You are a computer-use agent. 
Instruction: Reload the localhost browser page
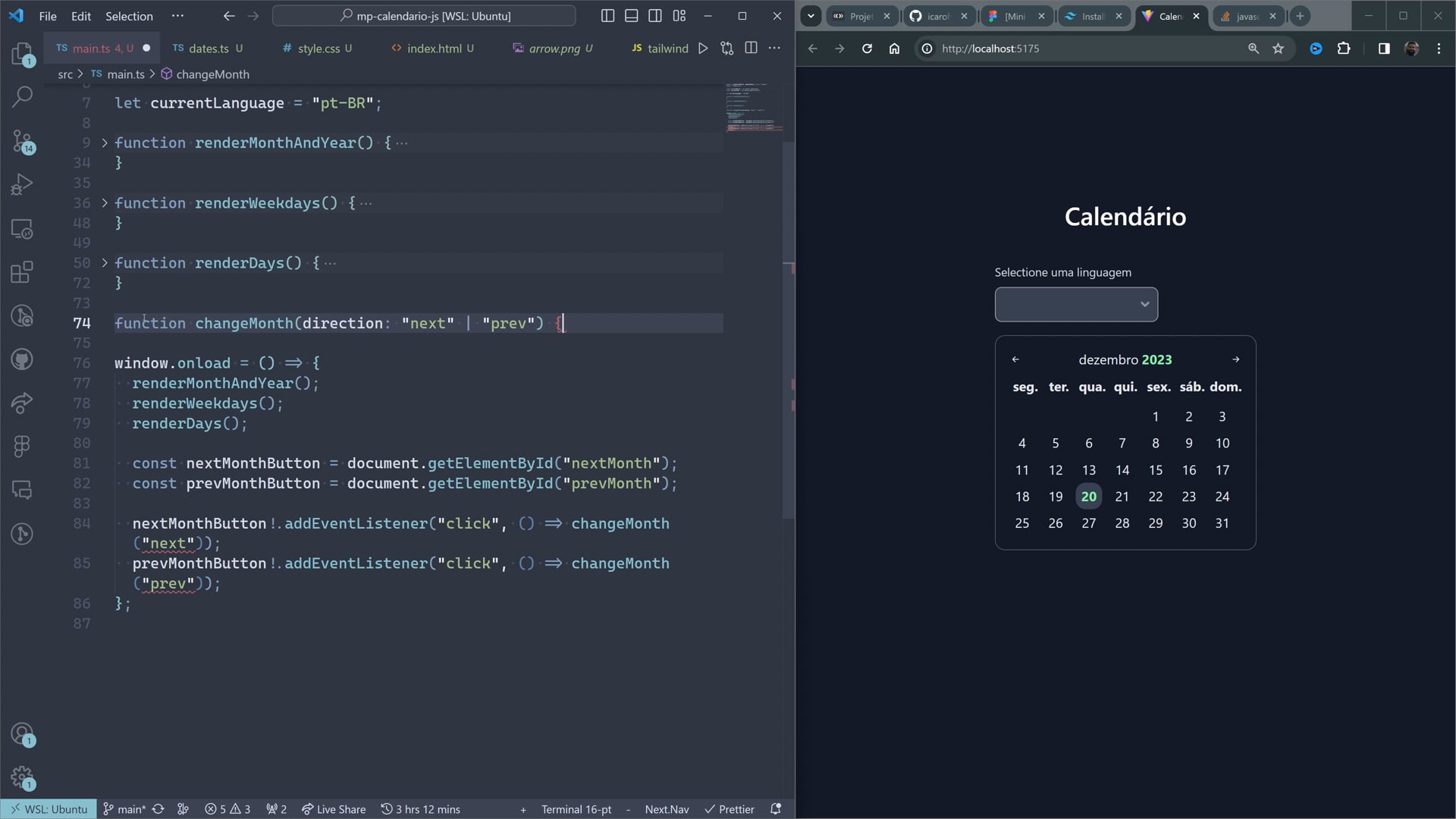pos(867,49)
